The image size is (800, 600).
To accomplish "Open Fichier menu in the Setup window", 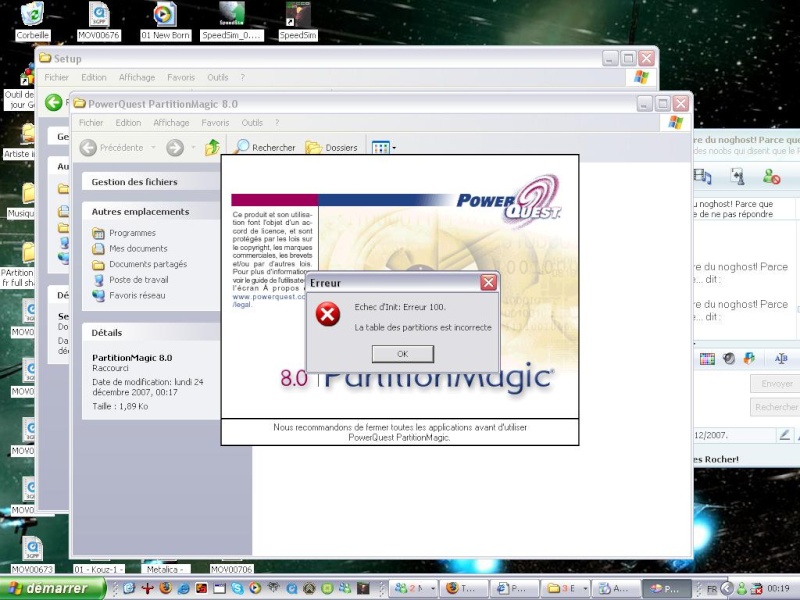I will [56, 77].
